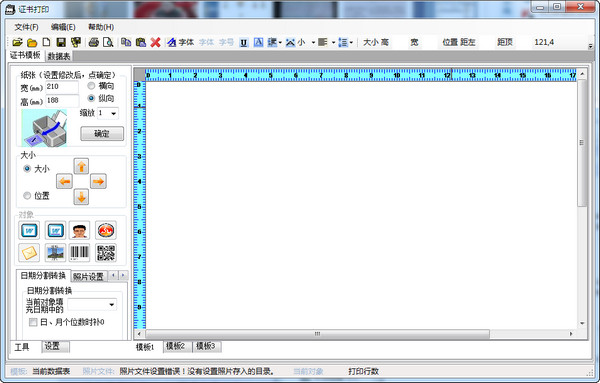Screen dimensions: 600x383
Task: Click the paper width 210 field
Action: 62,86
